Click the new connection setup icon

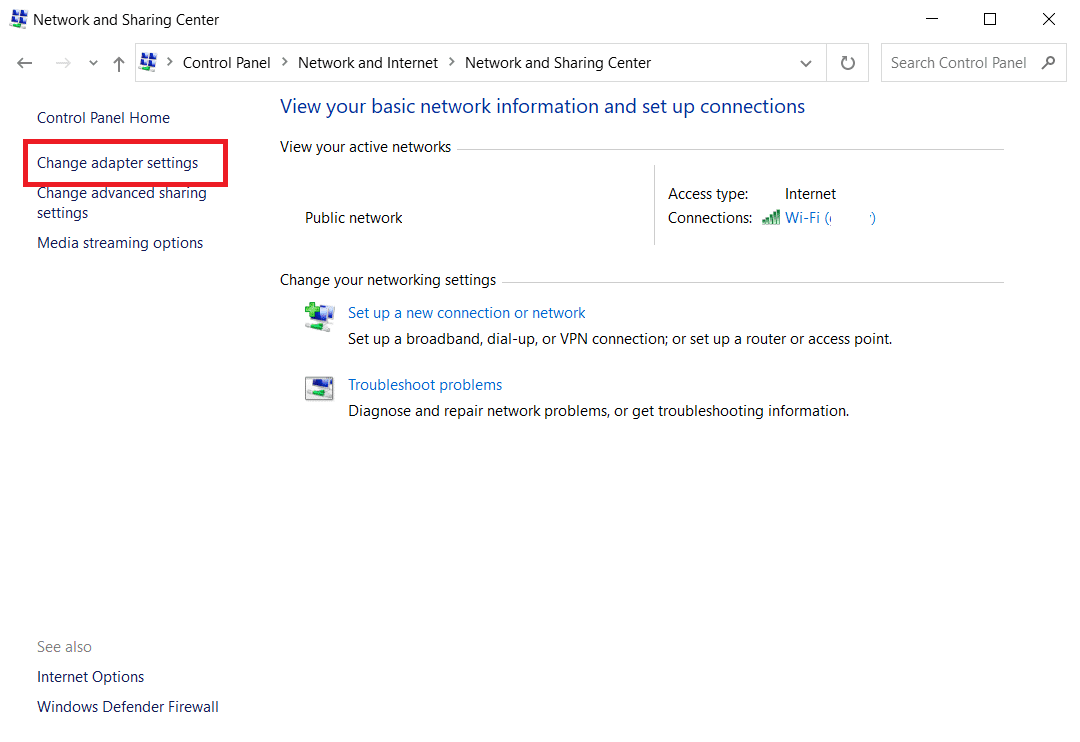point(319,317)
